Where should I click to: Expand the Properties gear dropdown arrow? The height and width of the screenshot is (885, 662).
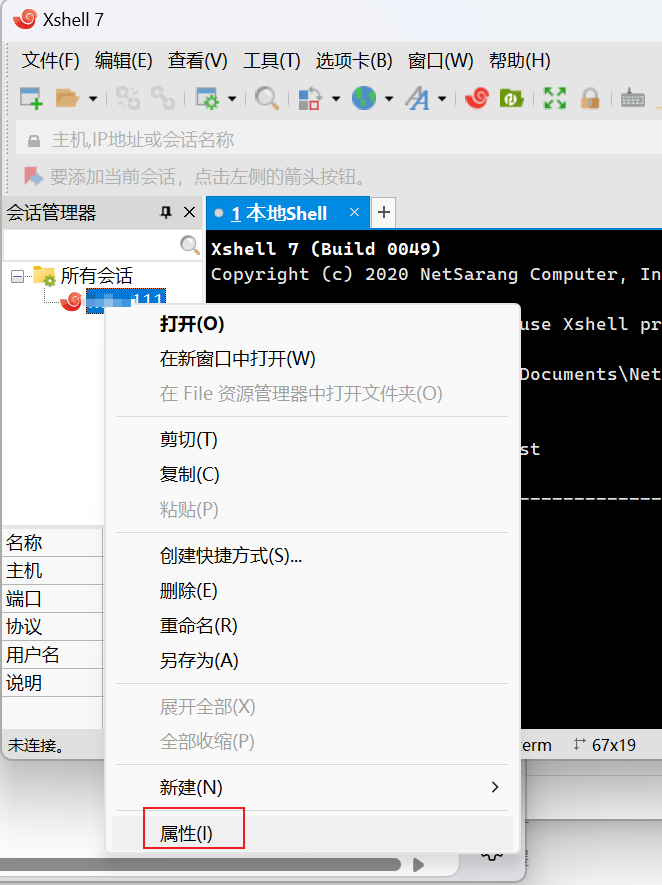(x=232, y=99)
